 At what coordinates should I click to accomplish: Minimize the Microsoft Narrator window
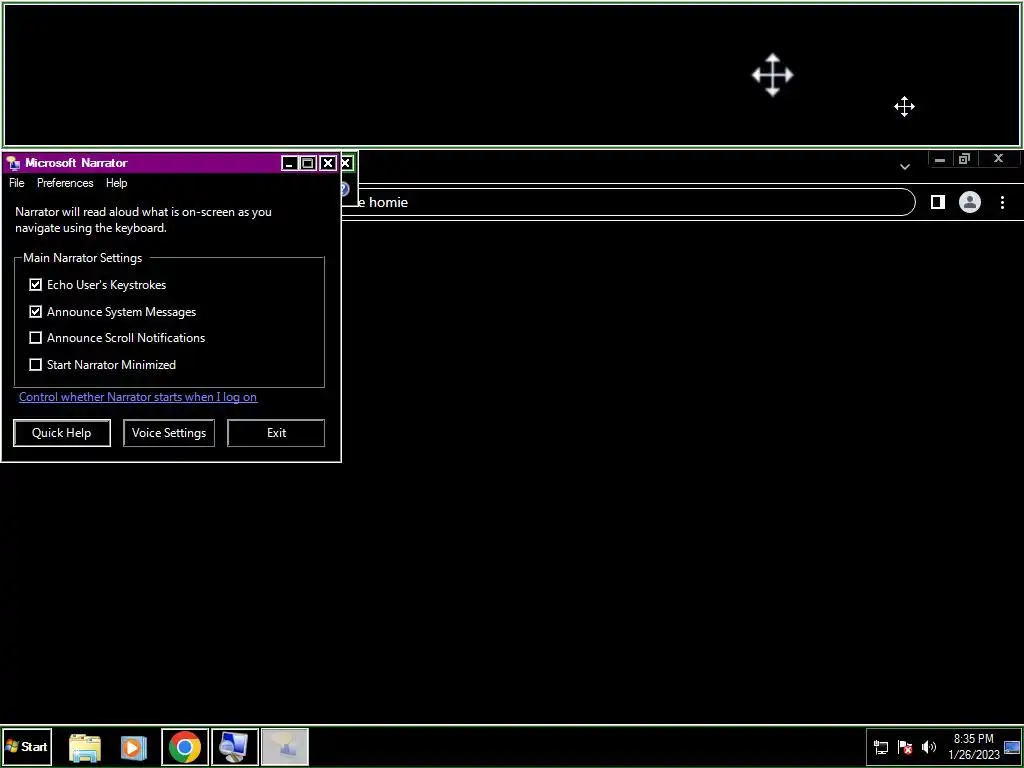click(x=289, y=163)
